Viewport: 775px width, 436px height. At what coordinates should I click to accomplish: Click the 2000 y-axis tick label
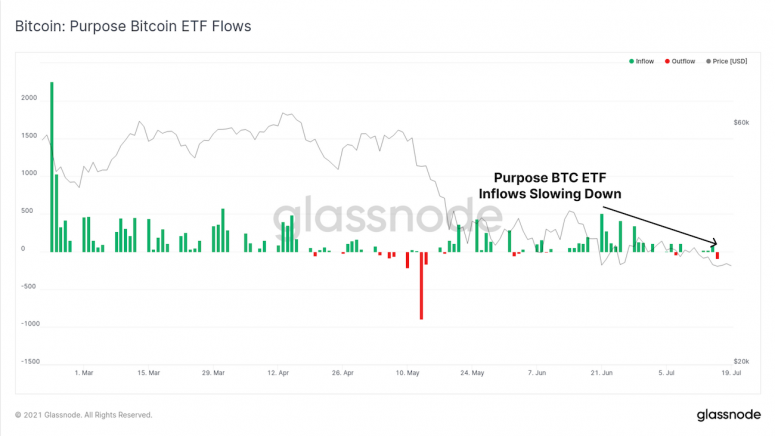[29, 98]
